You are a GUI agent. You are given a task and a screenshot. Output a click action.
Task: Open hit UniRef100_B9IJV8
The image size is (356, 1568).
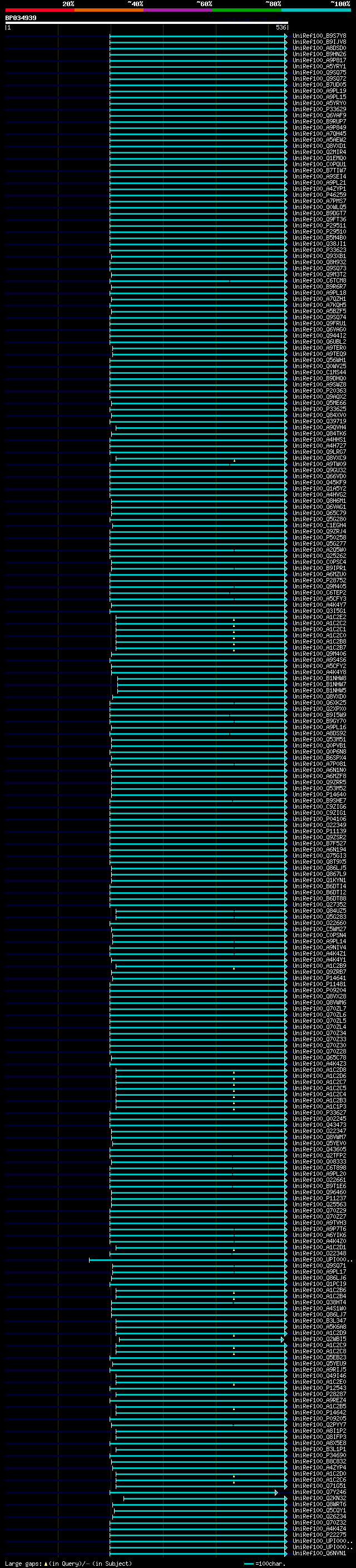pos(319,42)
